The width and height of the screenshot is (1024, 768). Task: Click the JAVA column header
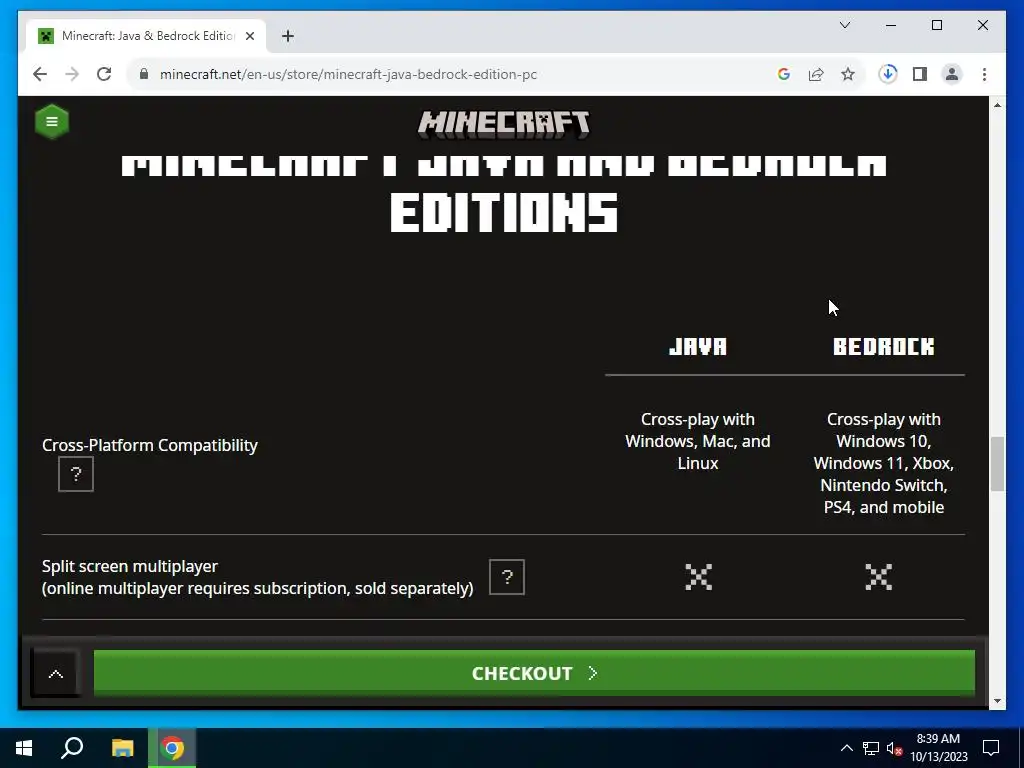tap(698, 346)
